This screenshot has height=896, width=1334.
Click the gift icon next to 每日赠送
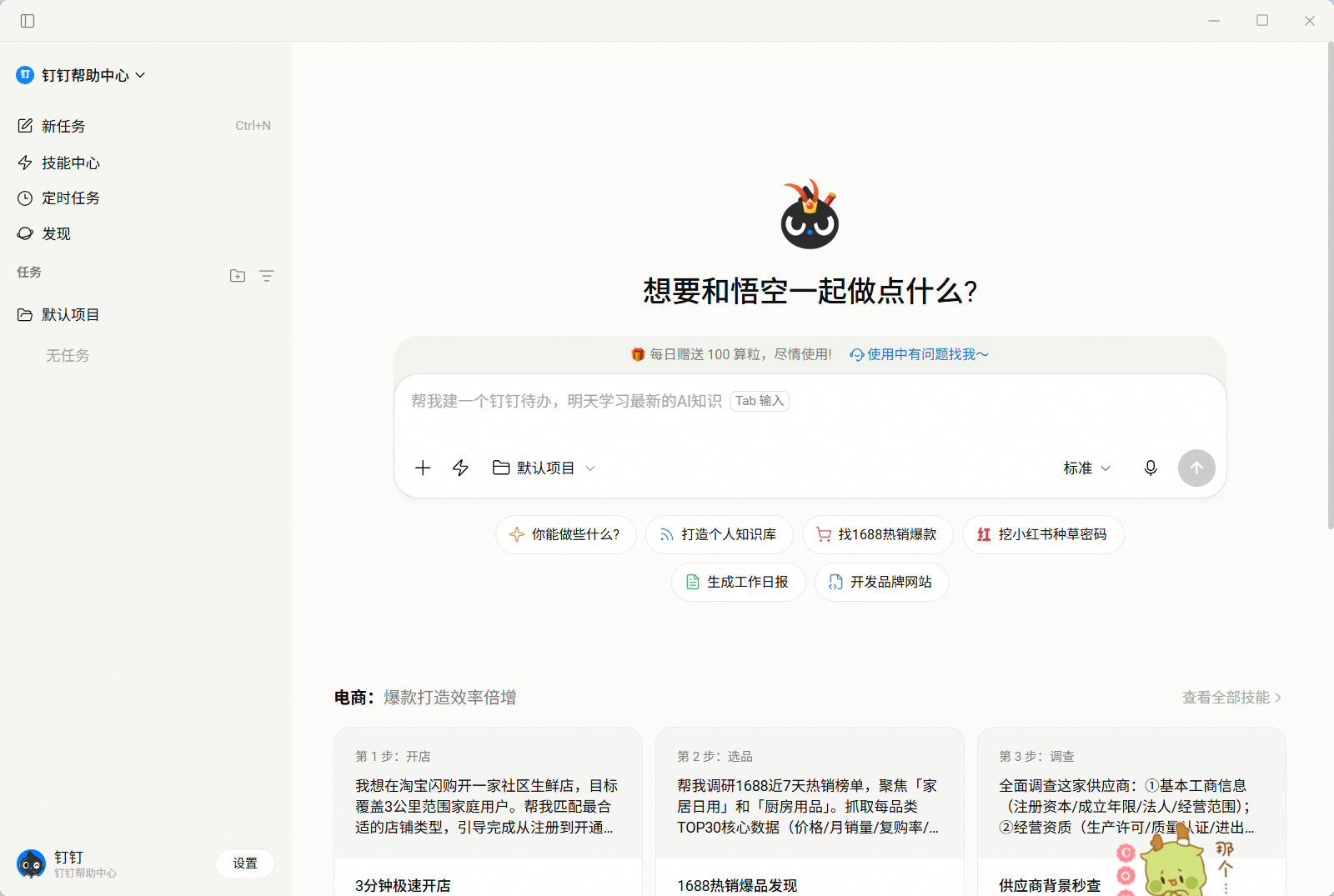coord(638,354)
